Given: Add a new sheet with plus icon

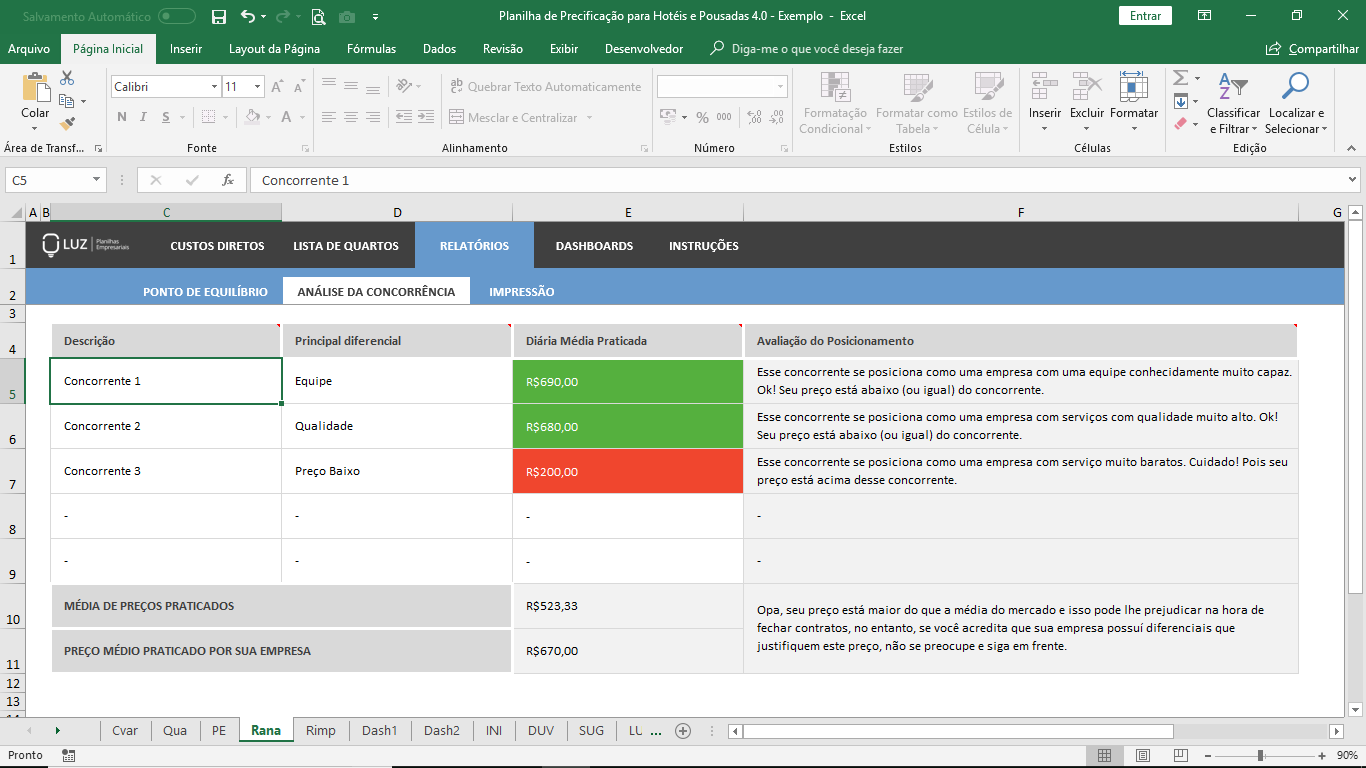Looking at the screenshot, I should (x=683, y=731).
